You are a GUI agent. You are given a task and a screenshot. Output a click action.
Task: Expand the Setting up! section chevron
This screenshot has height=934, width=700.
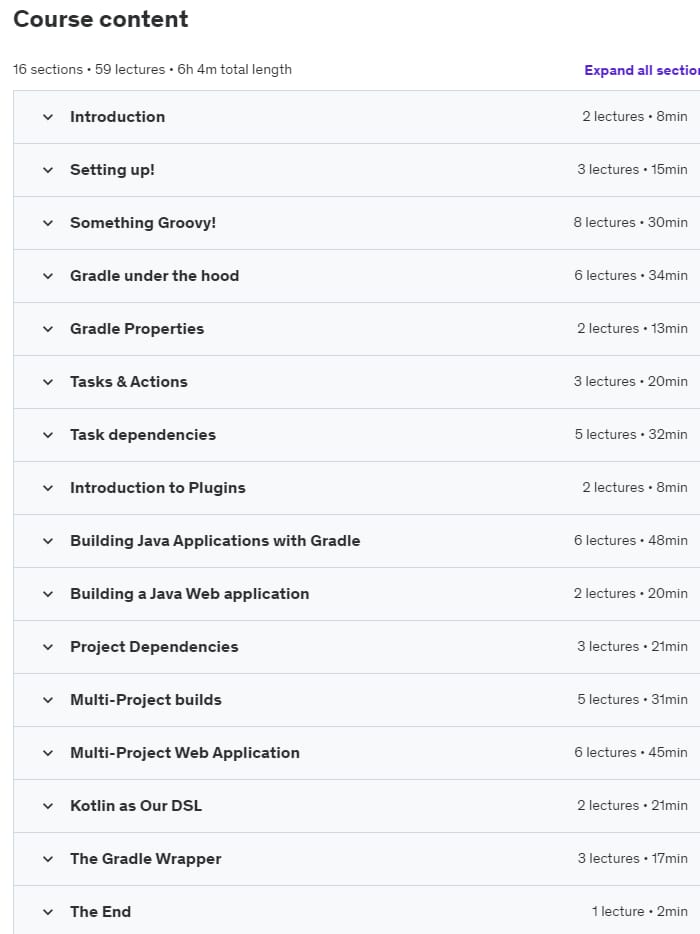(x=48, y=170)
